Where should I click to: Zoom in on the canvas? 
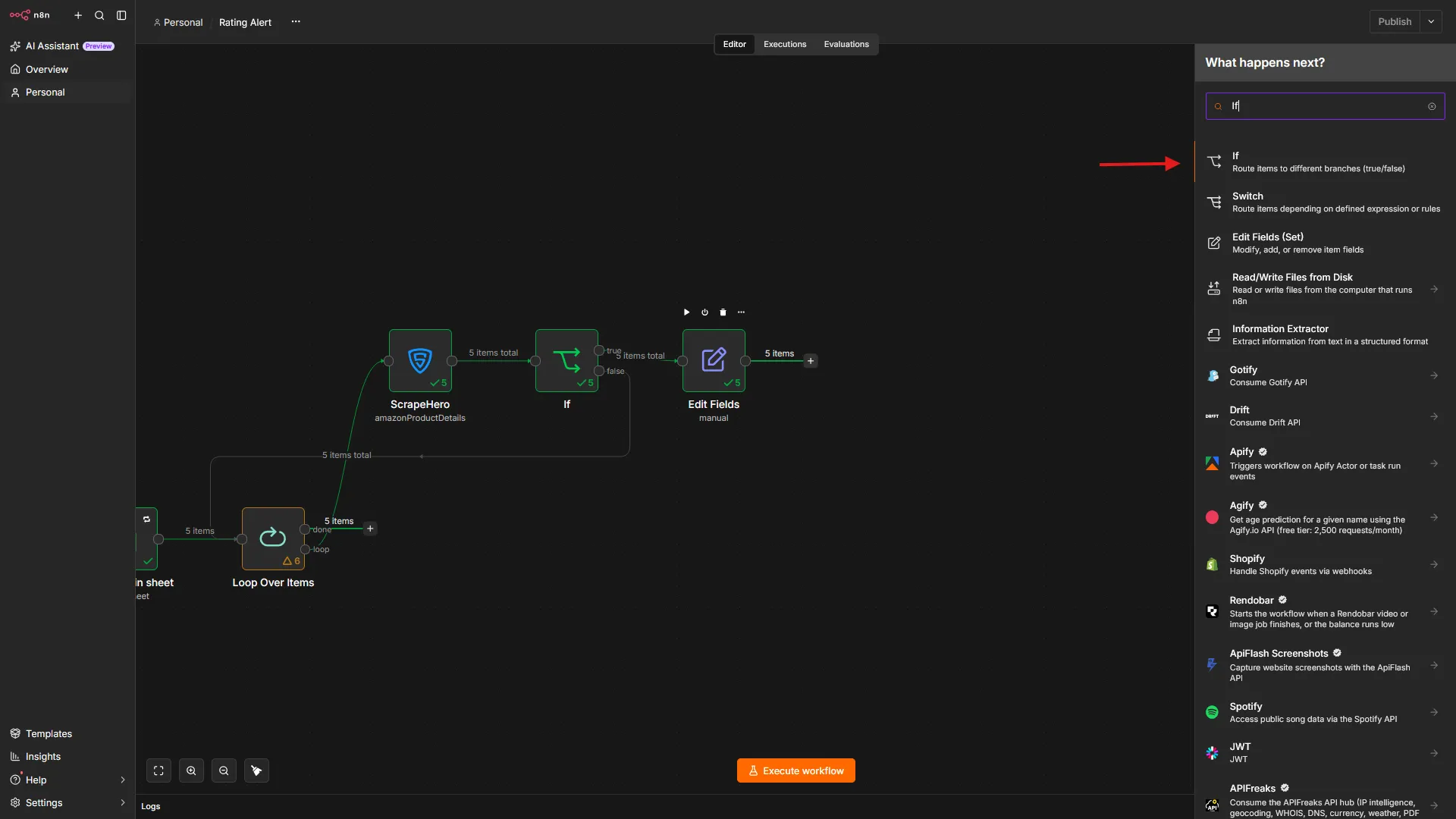[x=191, y=770]
